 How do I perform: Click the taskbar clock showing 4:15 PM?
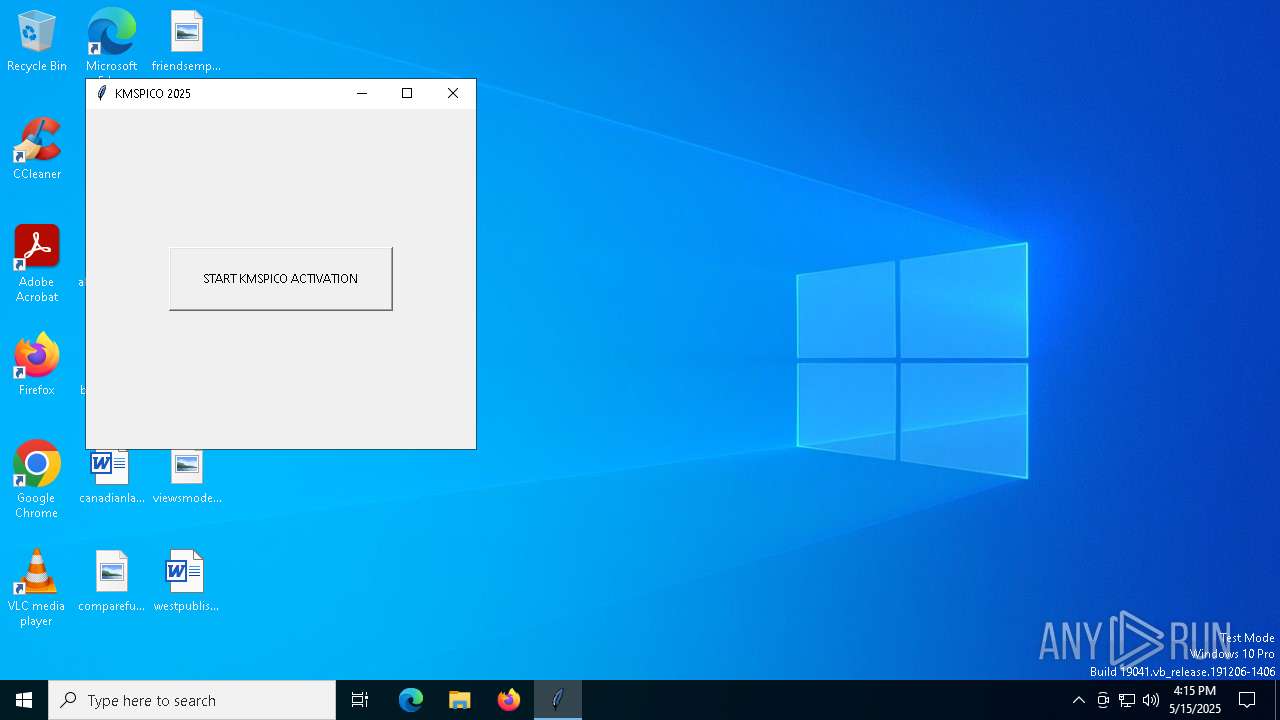(1195, 700)
